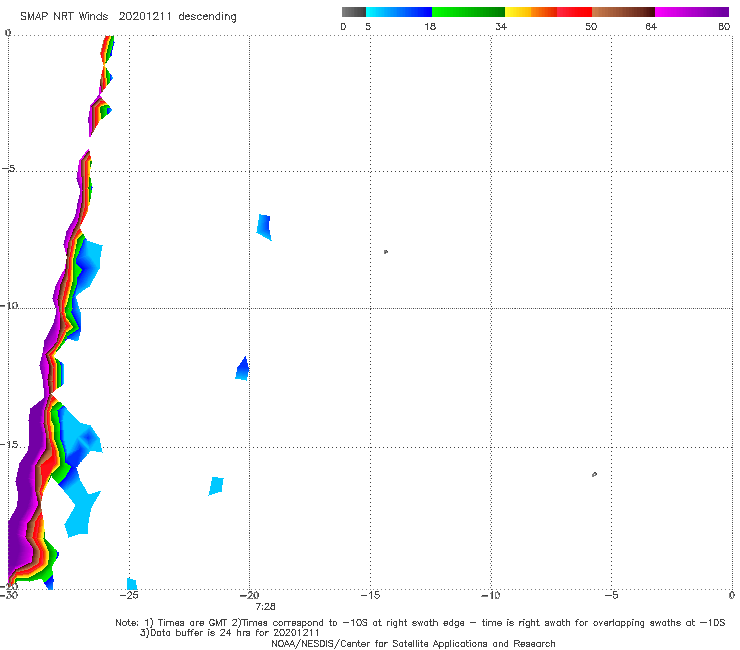740x650 pixels.
Task: Click the '-10' latitude label on left axis
Action: pyautogui.click(x=9, y=305)
